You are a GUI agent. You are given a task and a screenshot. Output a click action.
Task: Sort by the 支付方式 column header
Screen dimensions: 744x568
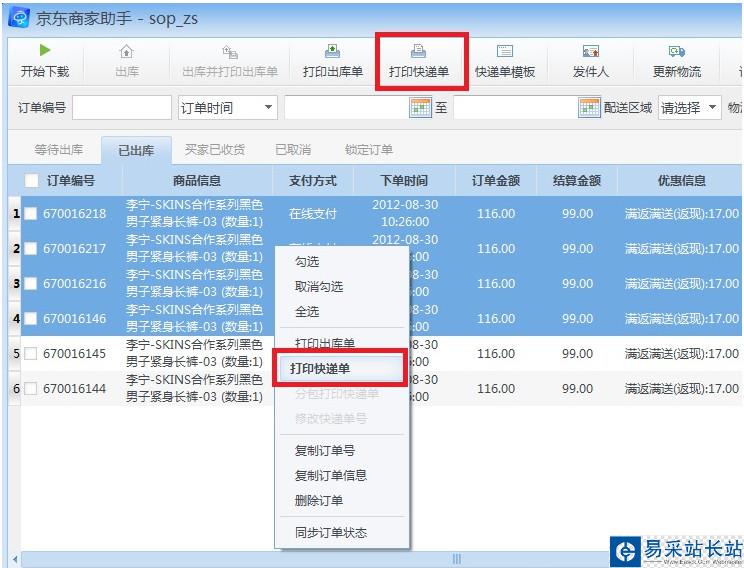pos(313,180)
